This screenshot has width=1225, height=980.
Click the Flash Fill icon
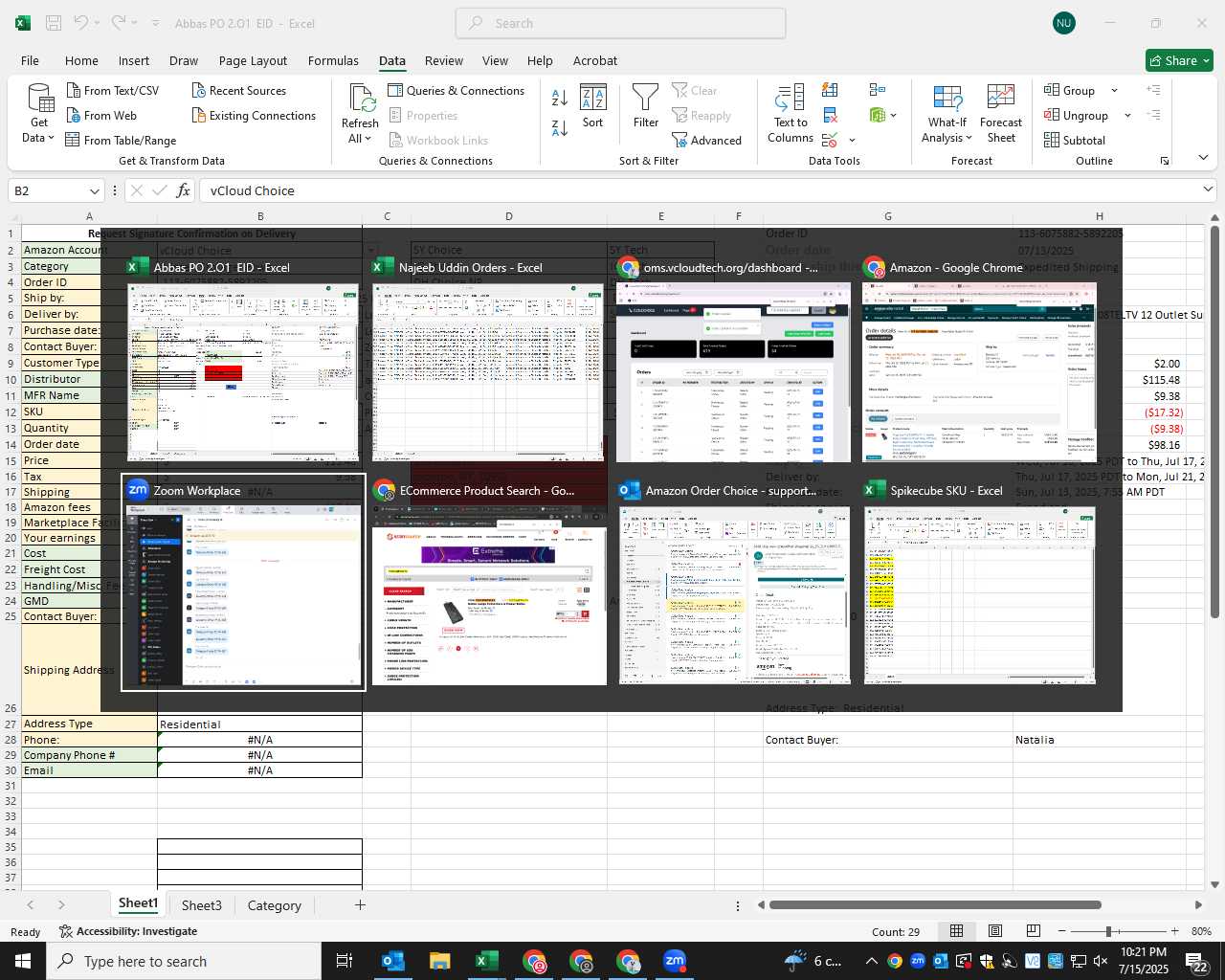(830, 90)
